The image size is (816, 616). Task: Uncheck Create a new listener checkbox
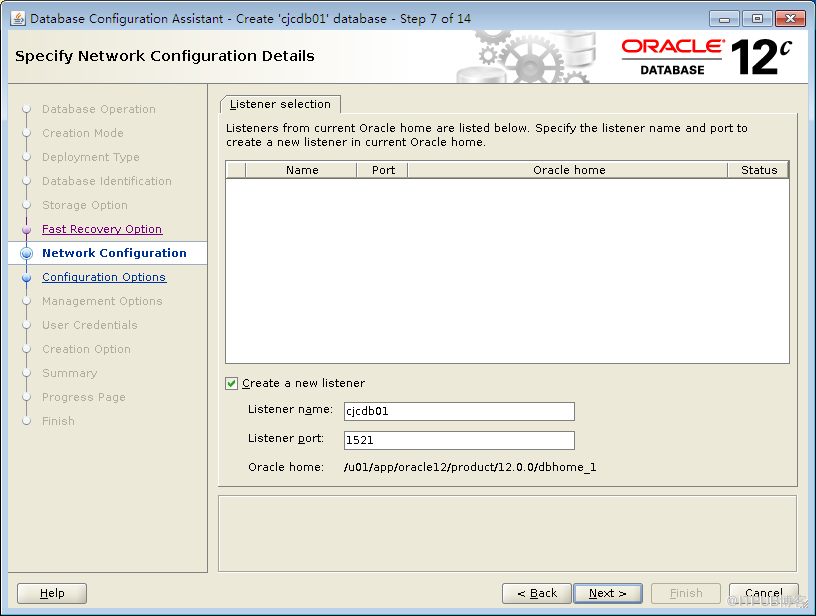[232, 383]
